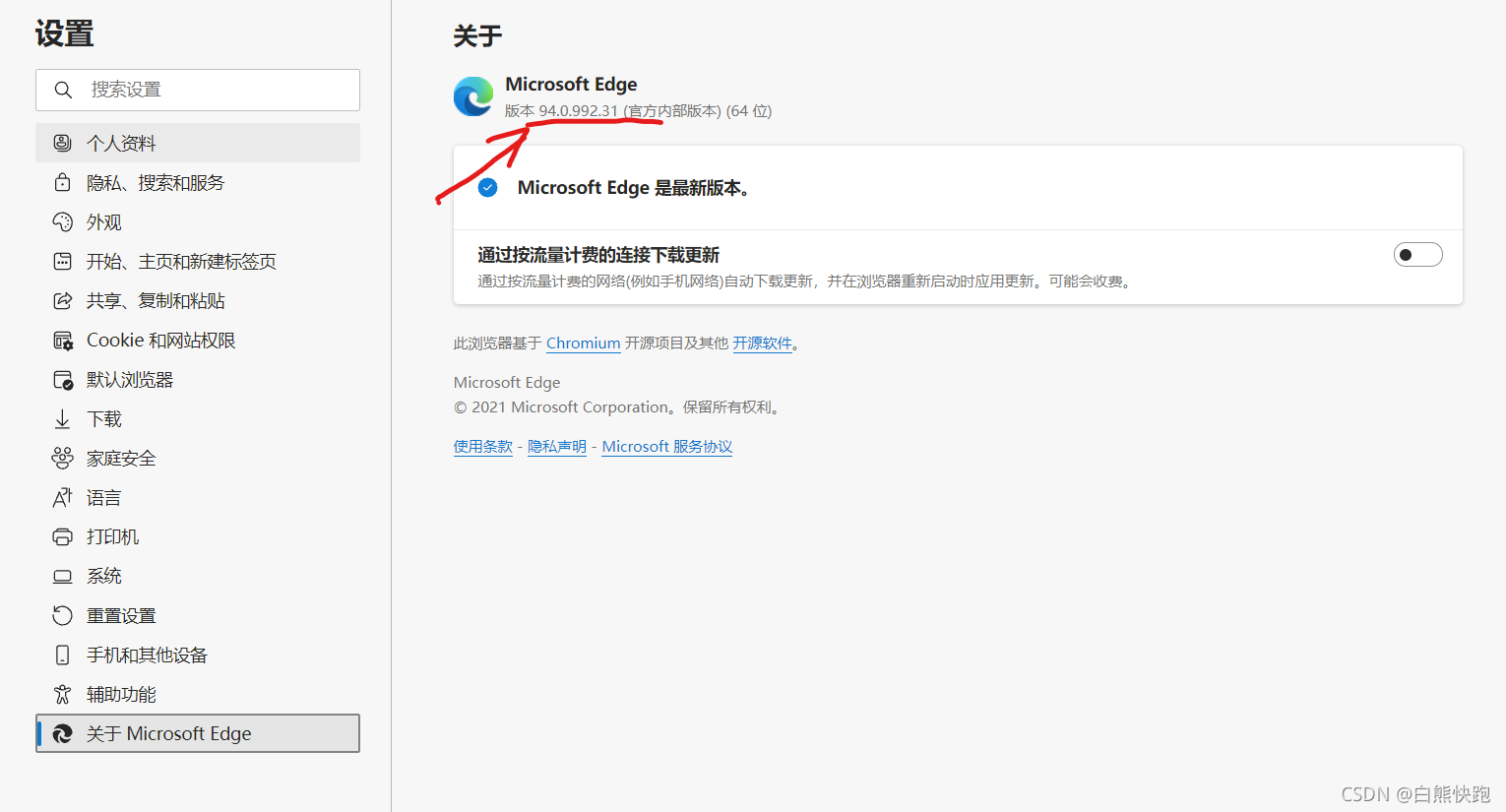This screenshot has height=812, width=1506.
Task: Toggle metered connection update download switch
Action: point(1417,255)
